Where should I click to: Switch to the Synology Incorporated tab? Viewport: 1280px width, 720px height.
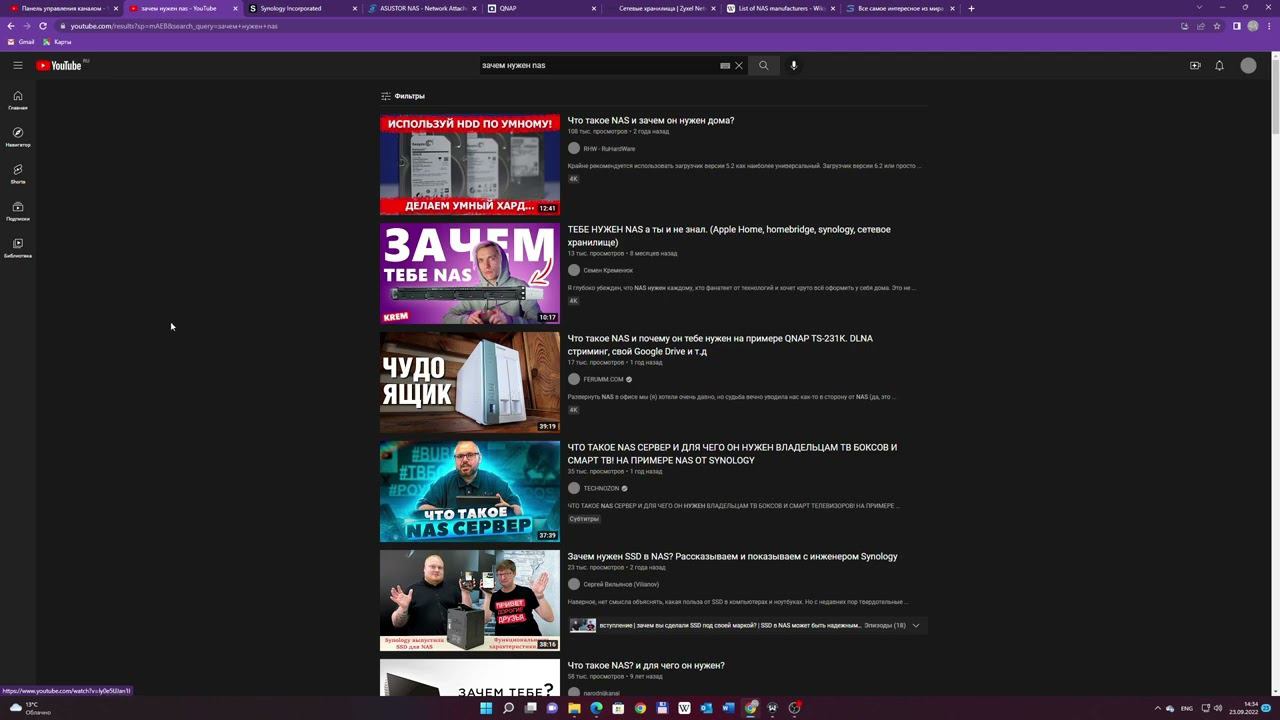pos(302,8)
